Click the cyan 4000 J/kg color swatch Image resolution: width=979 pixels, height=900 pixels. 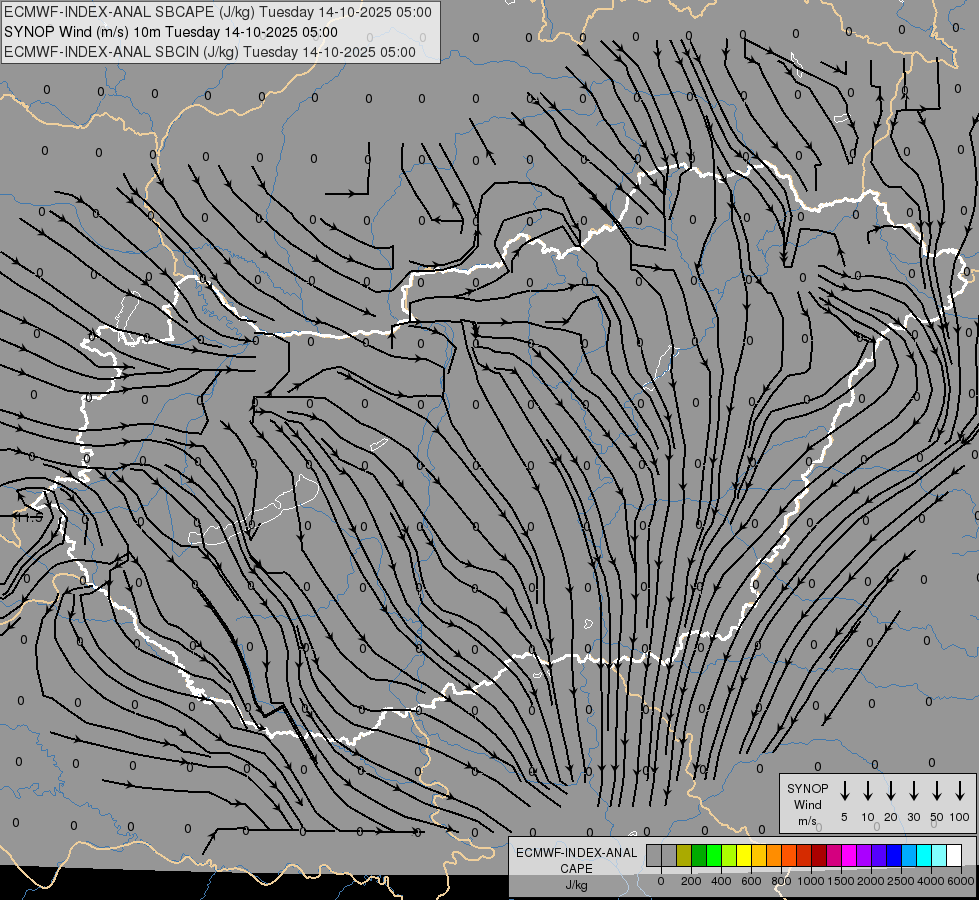click(924, 855)
